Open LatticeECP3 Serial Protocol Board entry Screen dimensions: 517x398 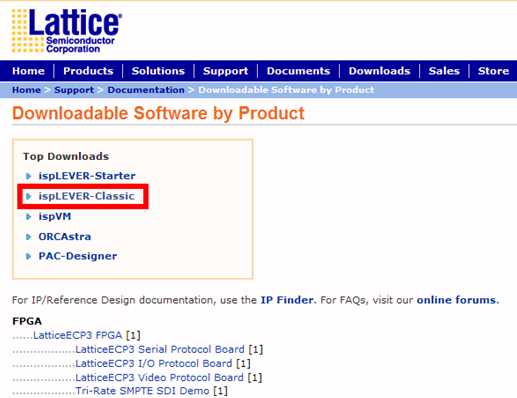pos(160,349)
